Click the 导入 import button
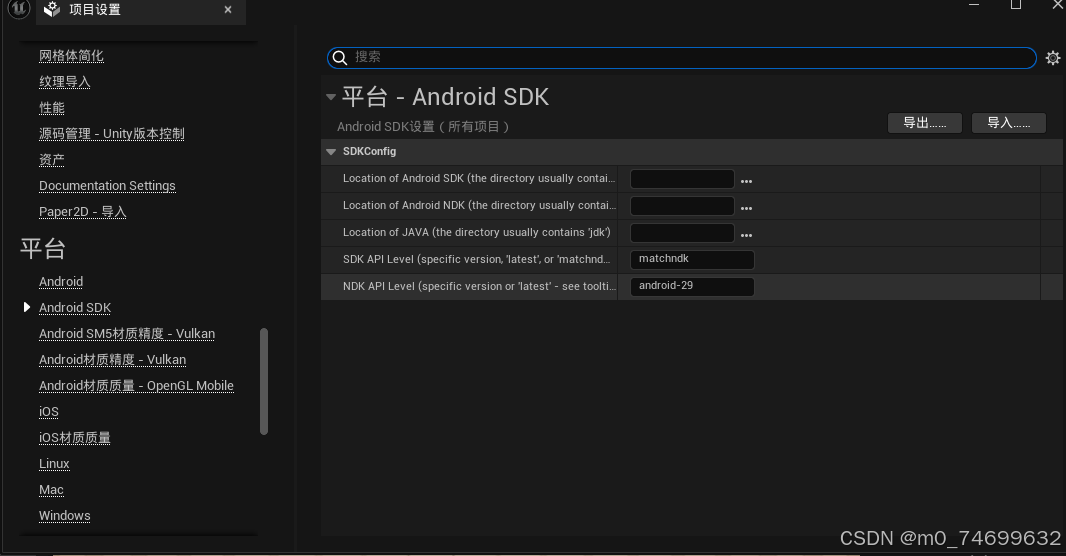Viewport: 1066px width, 556px height. tap(1008, 123)
